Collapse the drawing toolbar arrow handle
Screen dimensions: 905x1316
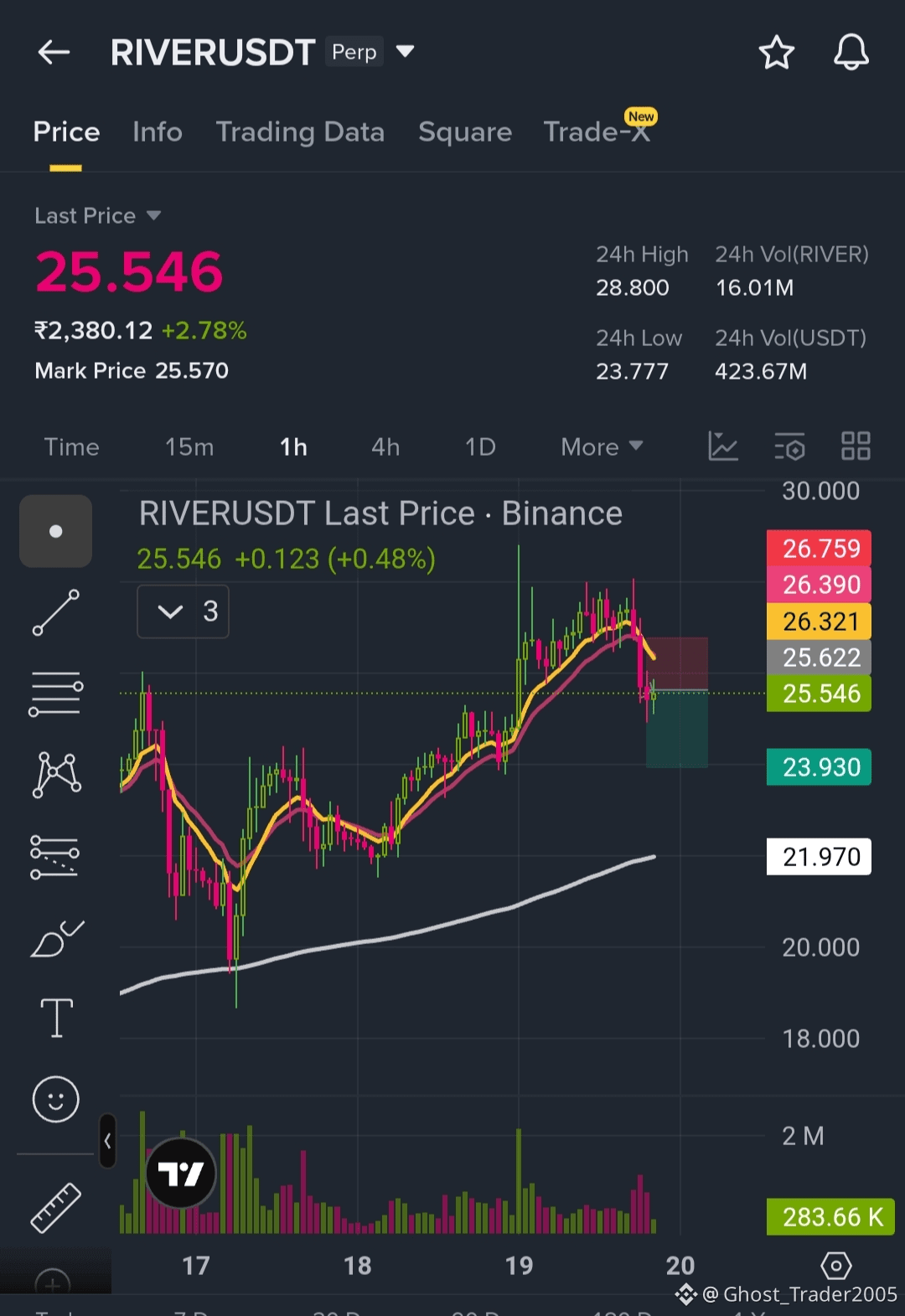point(107,1141)
